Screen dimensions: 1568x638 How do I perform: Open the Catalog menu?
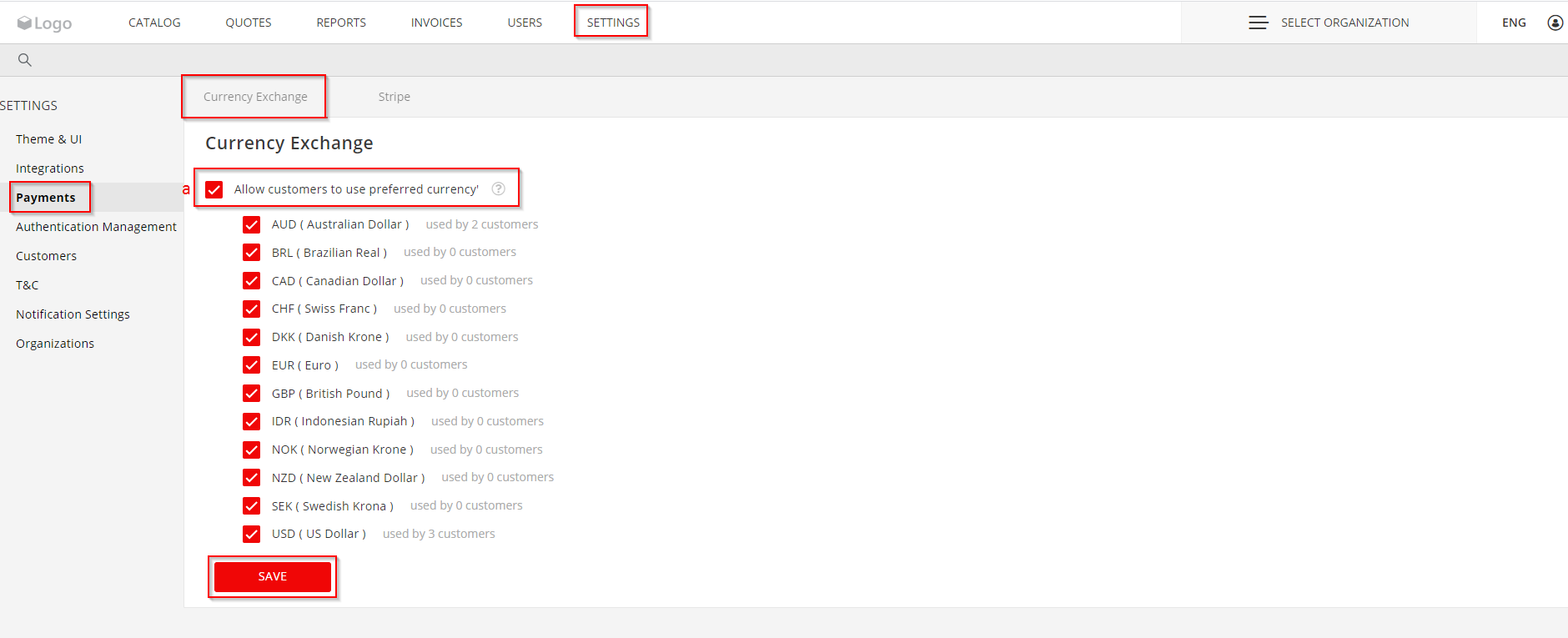(154, 23)
